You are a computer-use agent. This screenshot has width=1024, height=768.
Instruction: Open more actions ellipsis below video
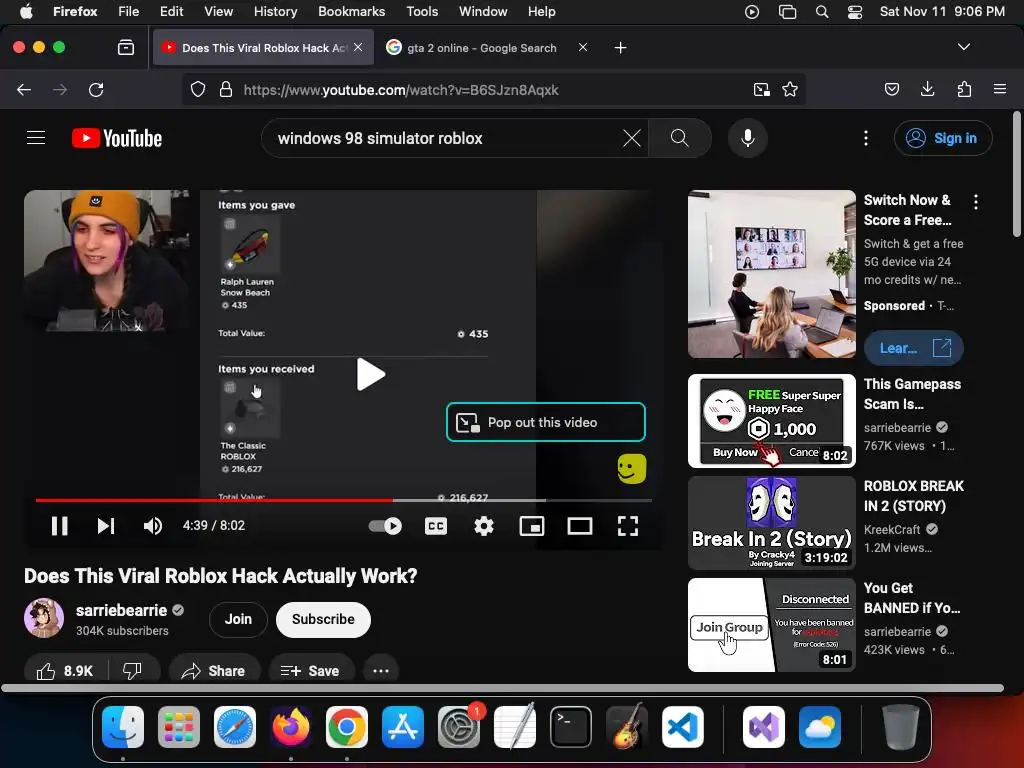[x=381, y=671]
